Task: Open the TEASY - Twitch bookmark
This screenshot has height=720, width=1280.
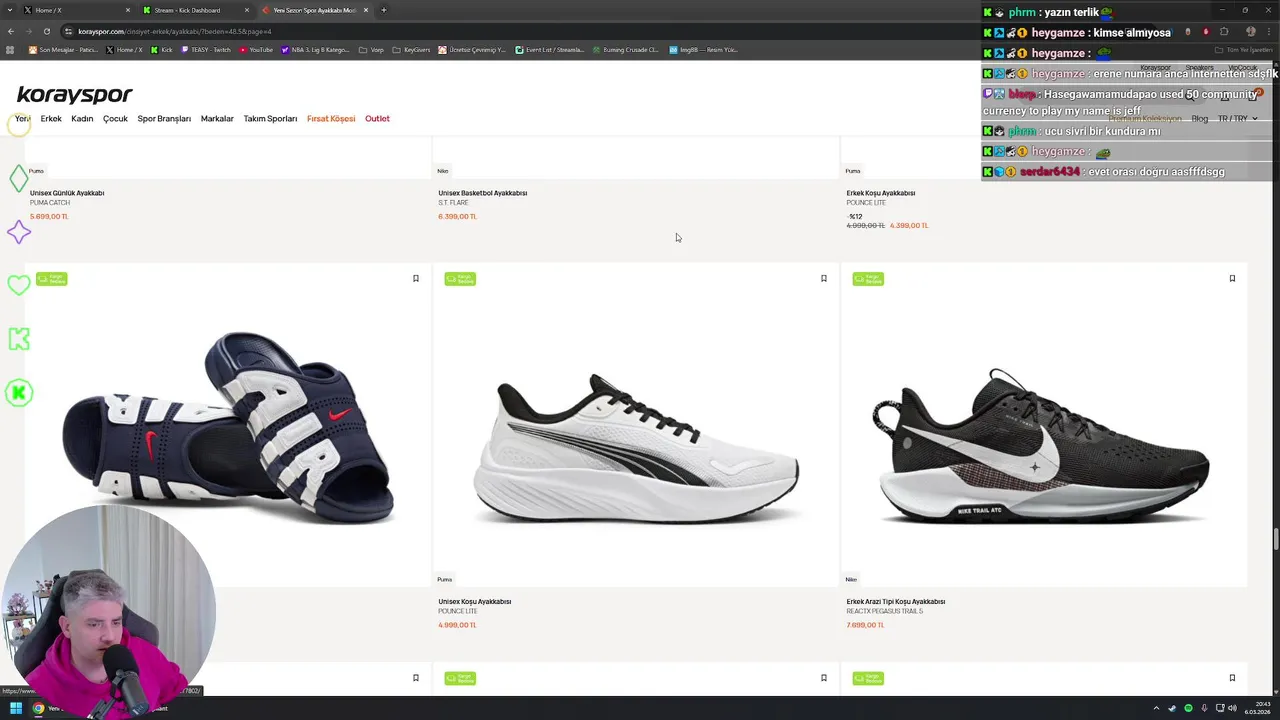Action: [206, 50]
